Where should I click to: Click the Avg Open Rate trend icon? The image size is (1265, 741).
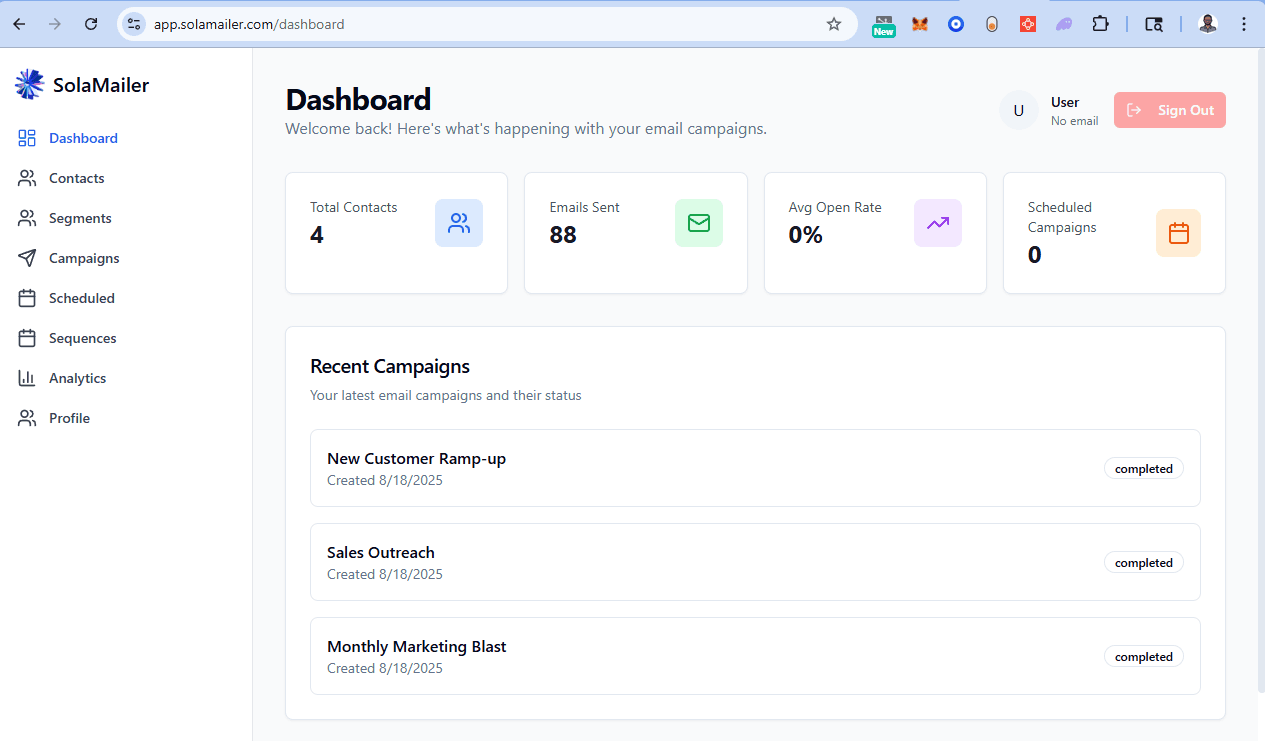point(938,223)
